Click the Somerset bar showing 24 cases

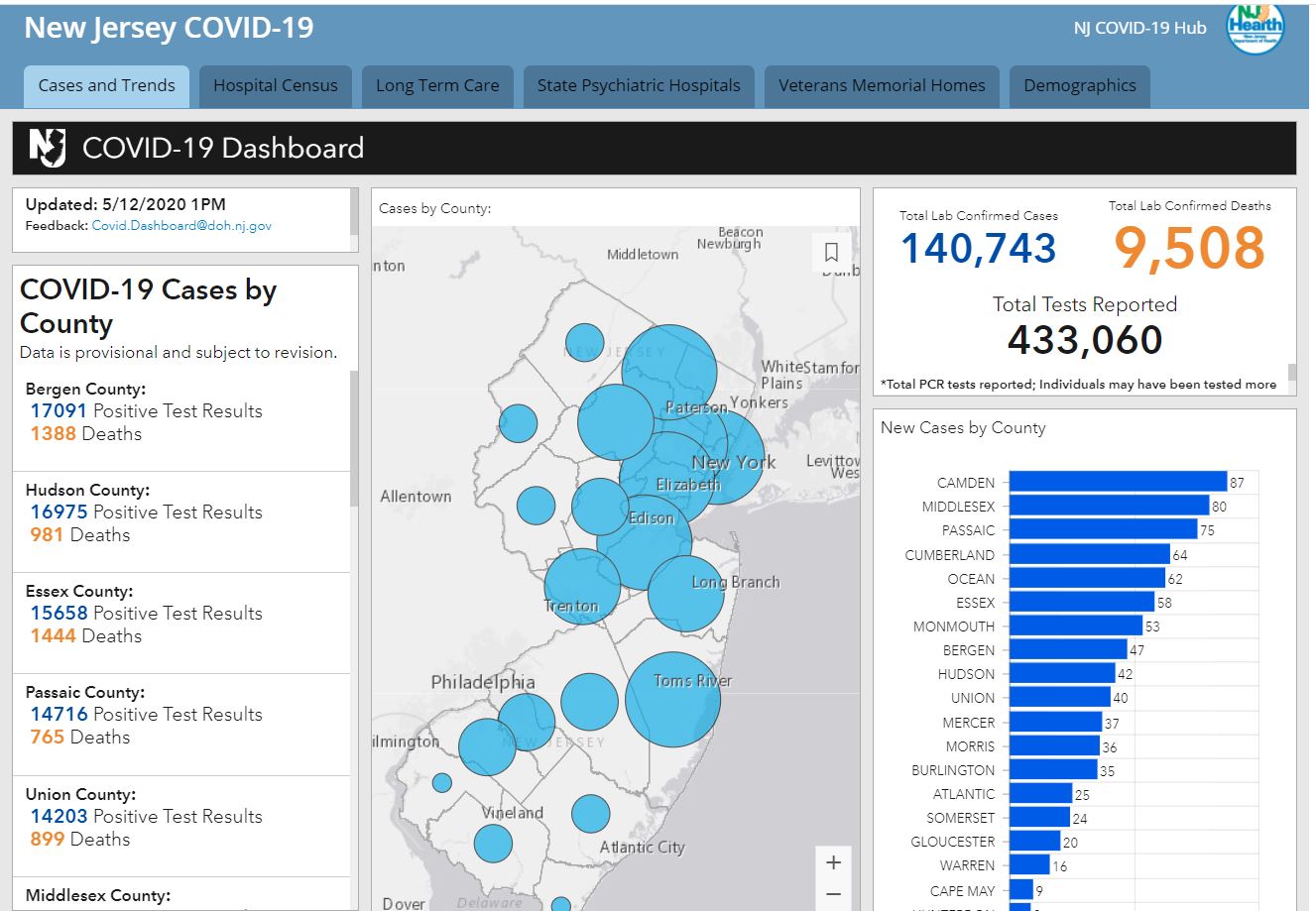click(x=1039, y=817)
